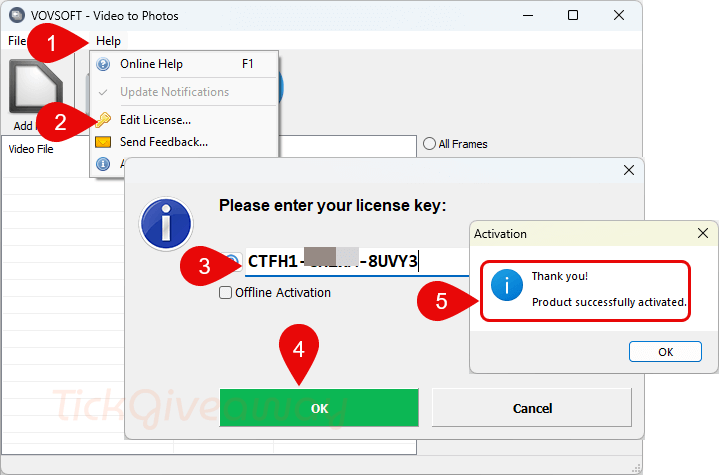
Task: Click OK in the Activation dialog
Action: click(x=665, y=352)
